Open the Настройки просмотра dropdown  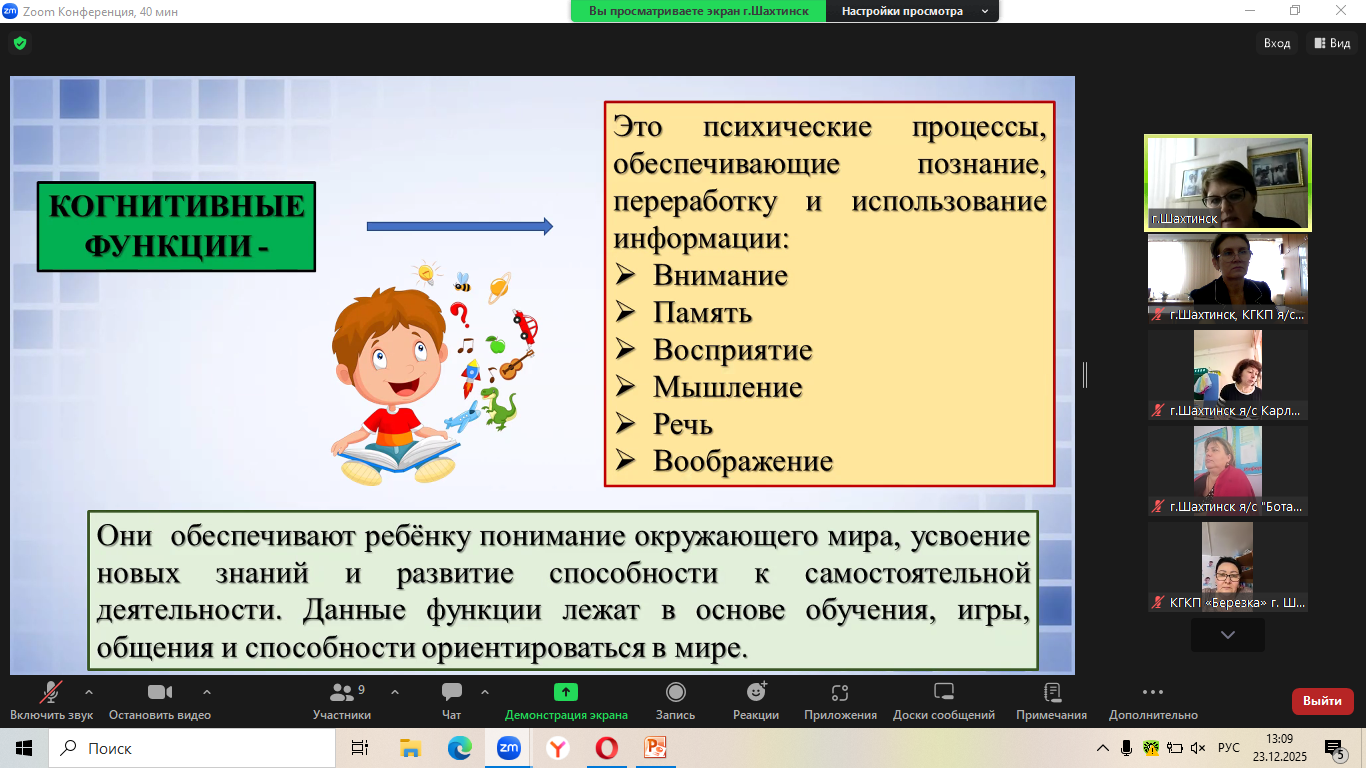(913, 11)
